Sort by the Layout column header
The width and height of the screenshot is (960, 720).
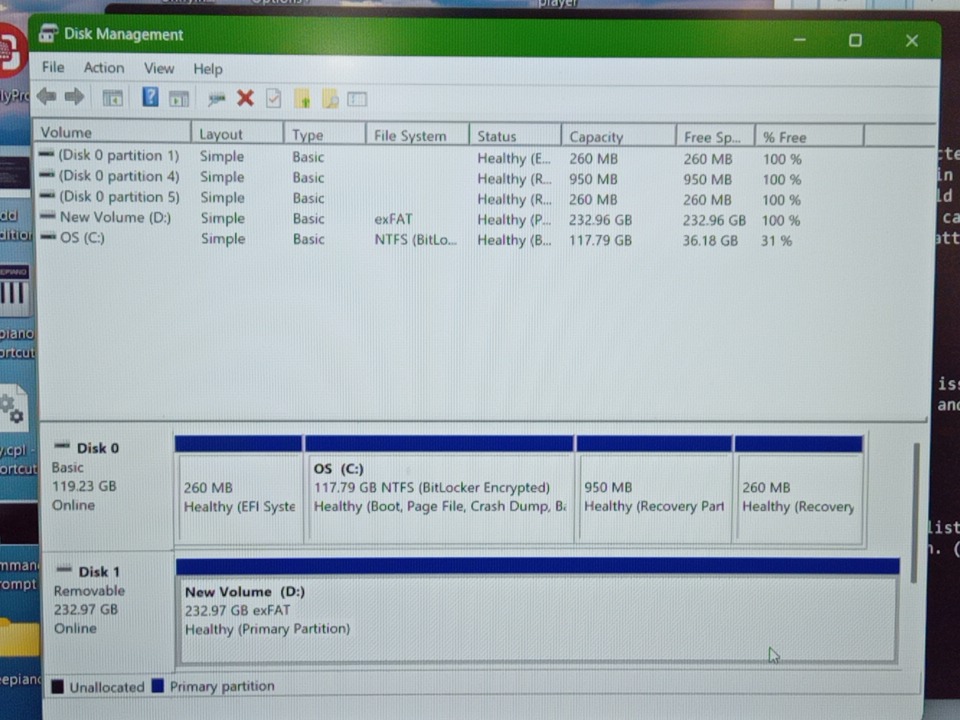237,134
